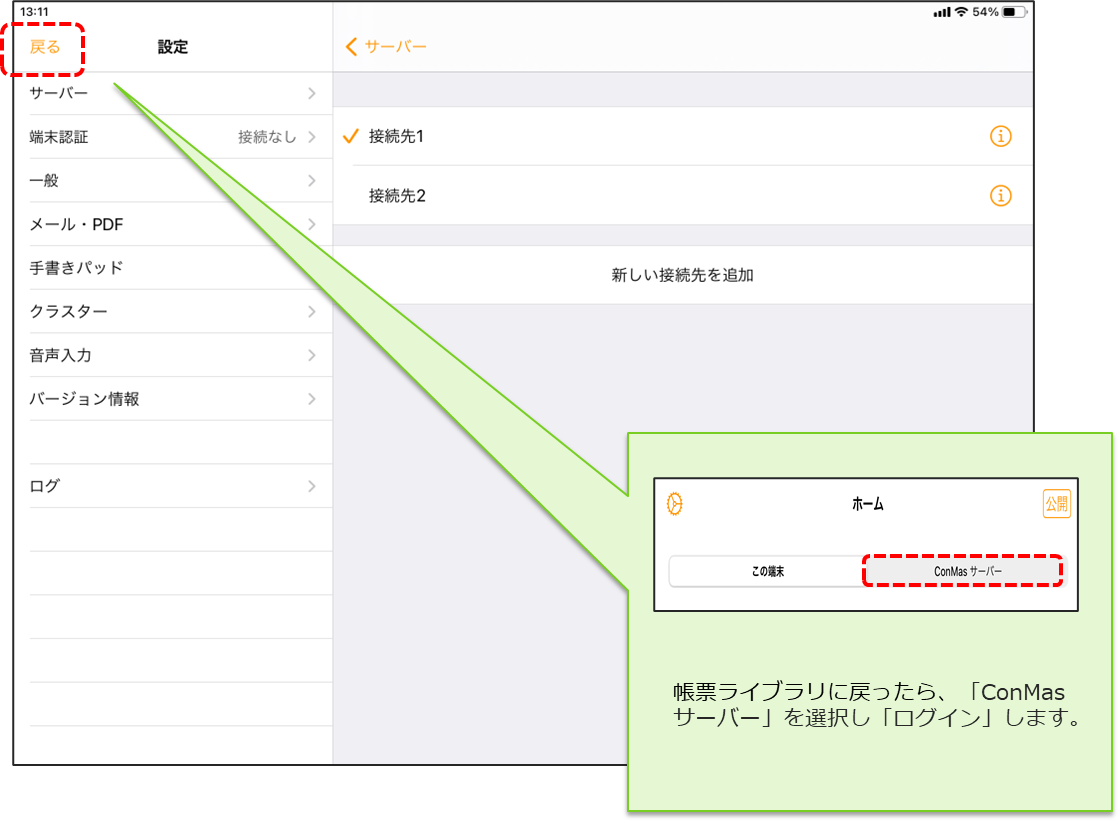Tap the cellular signal bars icon

941,12
